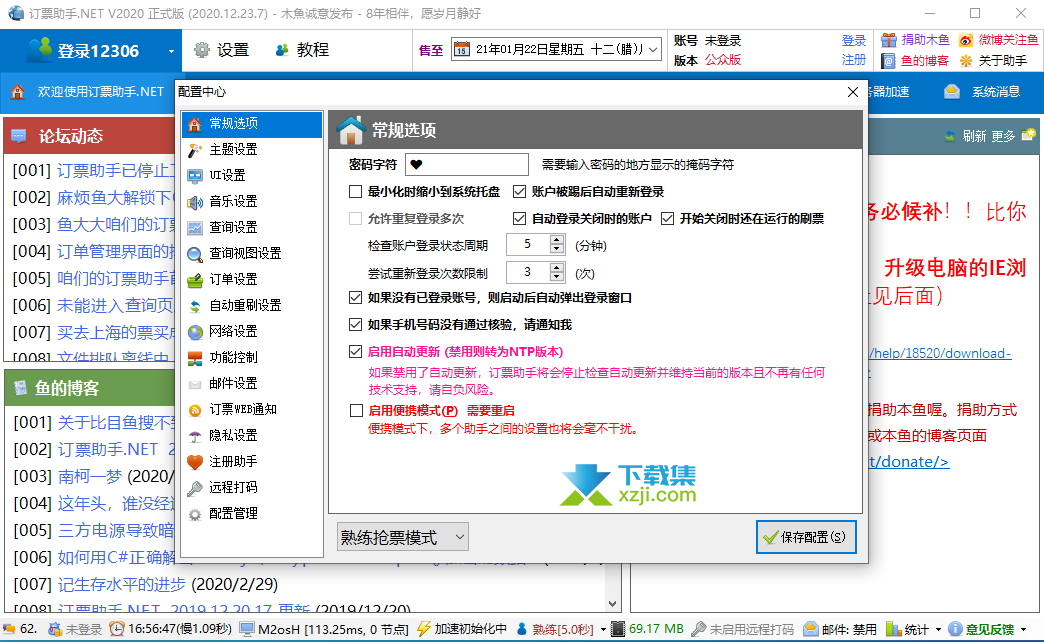The width and height of the screenshot is (1044, 642).
Task: Click 捐助木鱼 gift icon
Action: 888,40
